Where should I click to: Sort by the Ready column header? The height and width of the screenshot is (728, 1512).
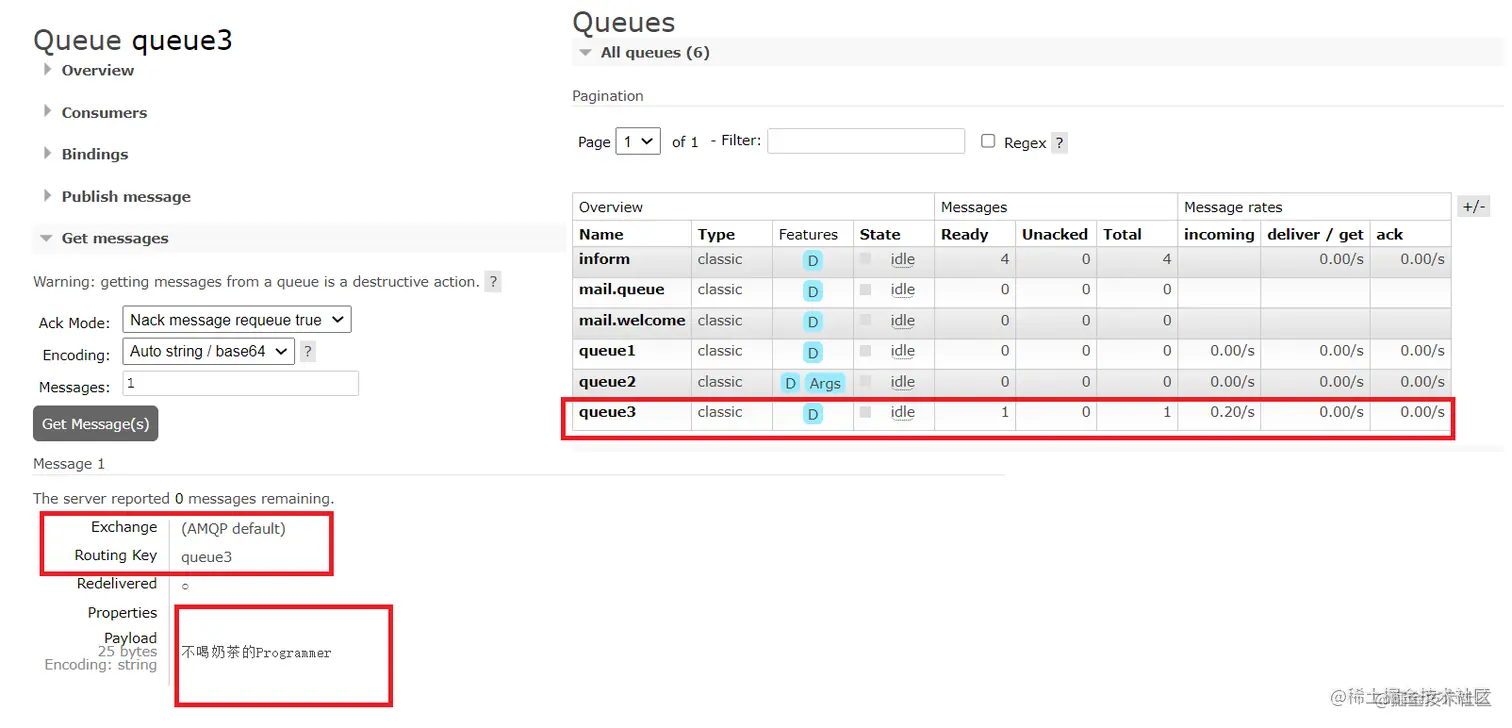[964, 234]
